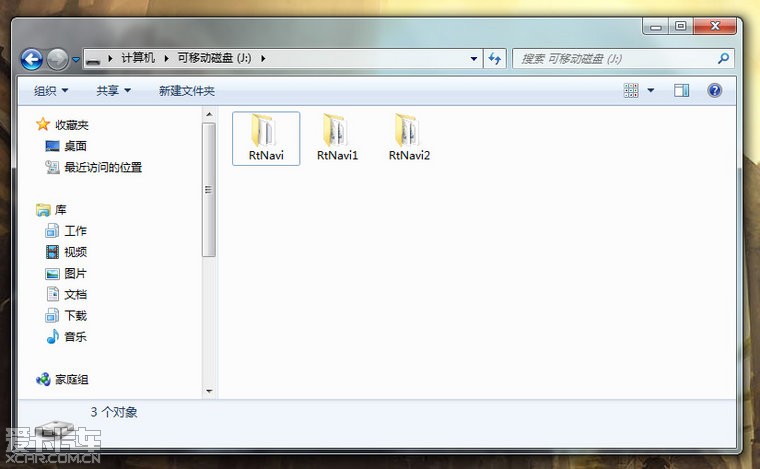The width and height of the screenshot is (760, 469).
Task: Click the navigation pane scrollbar thumb
Action: point(209,190)
